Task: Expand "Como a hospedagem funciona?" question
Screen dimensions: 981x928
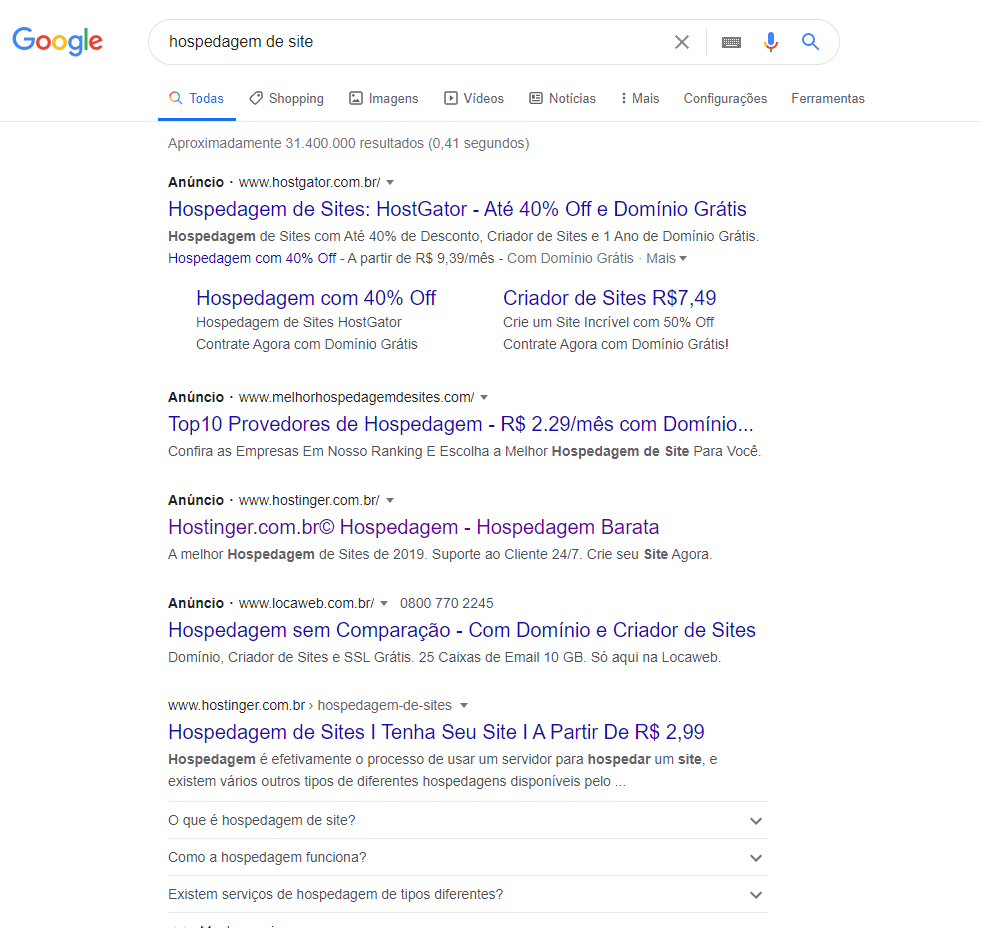Action: tap(467, 857)
